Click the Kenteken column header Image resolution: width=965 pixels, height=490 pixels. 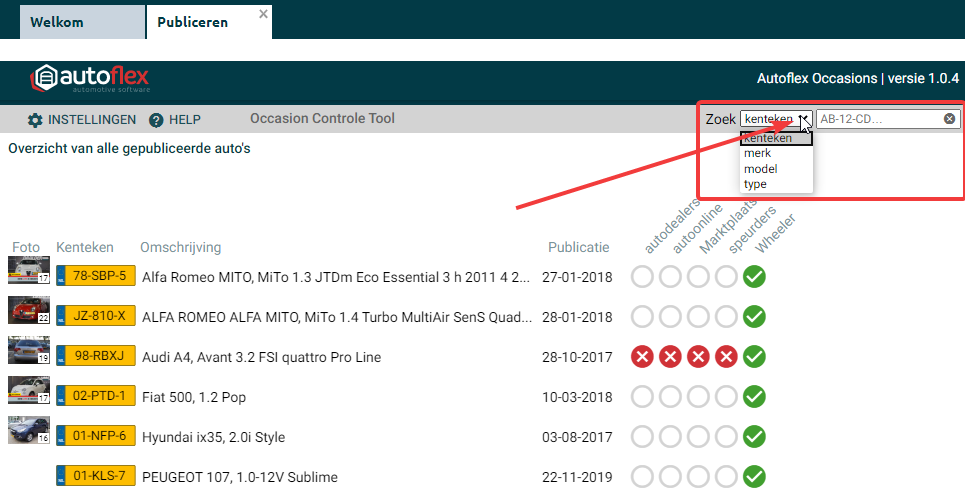(85, 247)
